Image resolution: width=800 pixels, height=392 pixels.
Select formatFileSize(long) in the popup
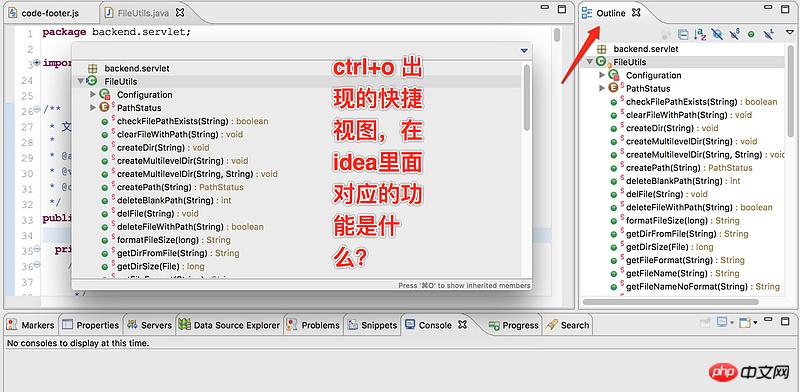173,240
